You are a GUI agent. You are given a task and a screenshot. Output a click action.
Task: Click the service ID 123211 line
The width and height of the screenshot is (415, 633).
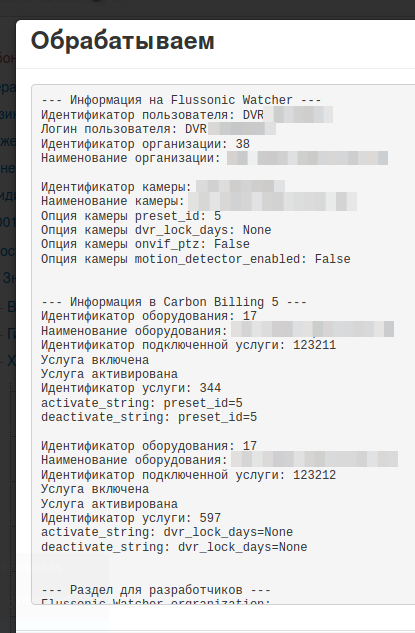pos(189,345)
